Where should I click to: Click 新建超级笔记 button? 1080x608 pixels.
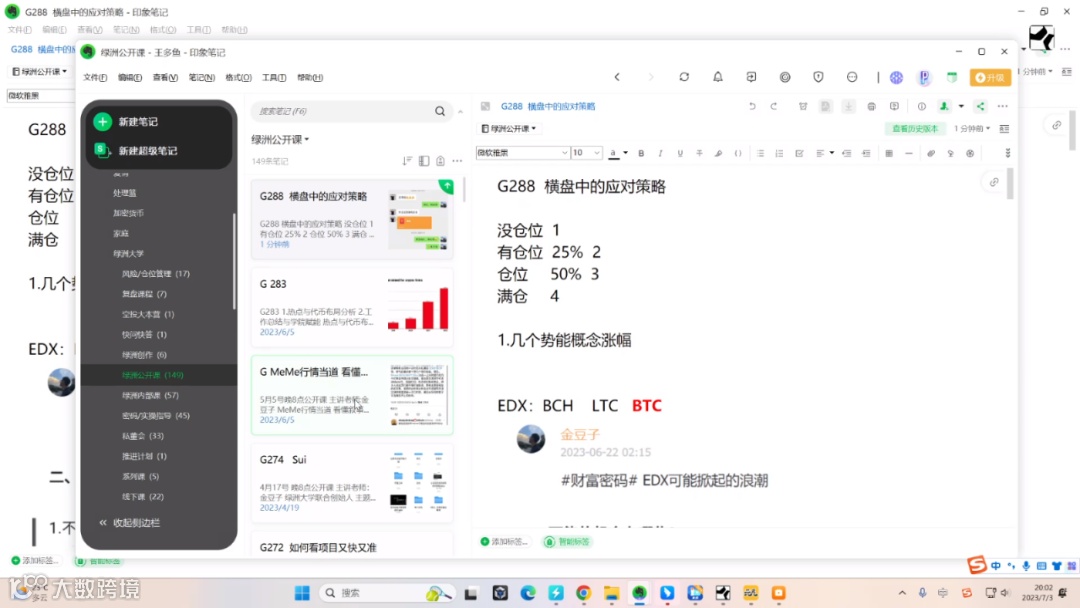coord(136,151)
